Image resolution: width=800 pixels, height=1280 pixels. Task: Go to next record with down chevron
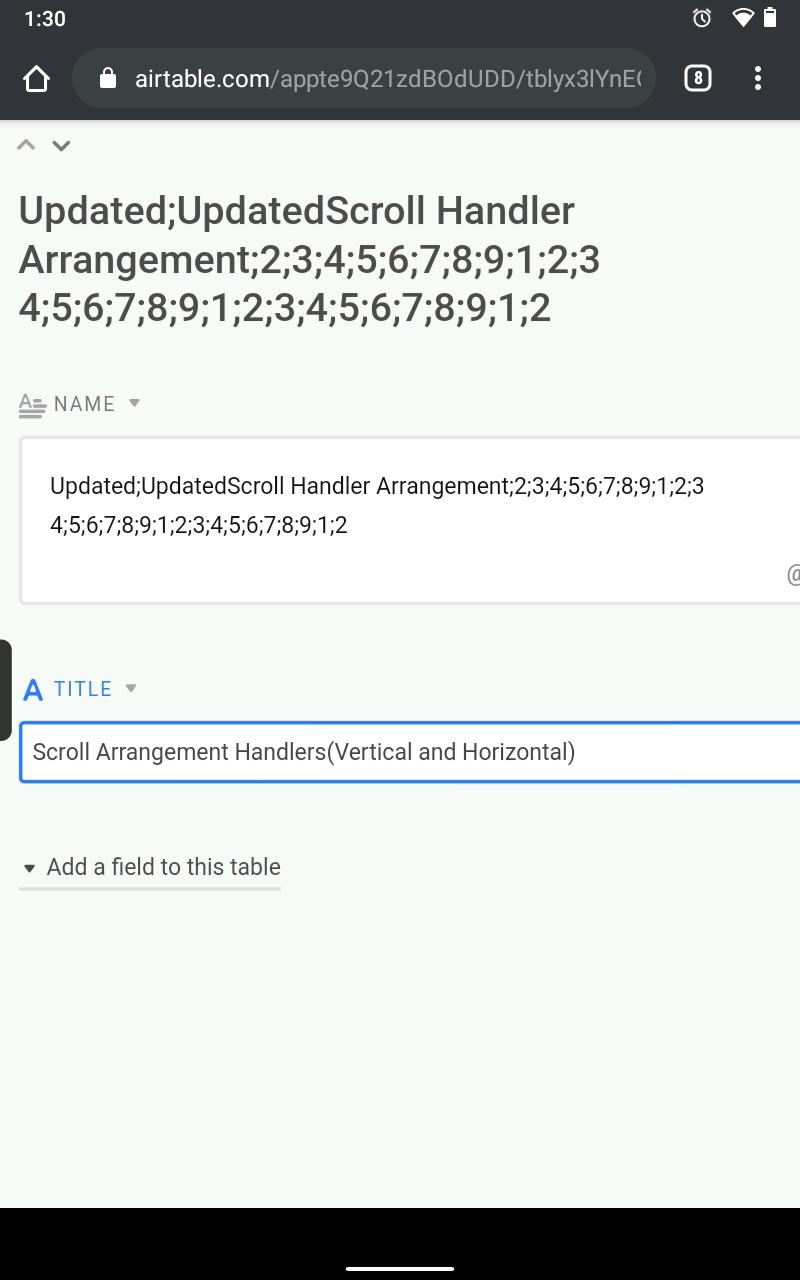point(61,146)
